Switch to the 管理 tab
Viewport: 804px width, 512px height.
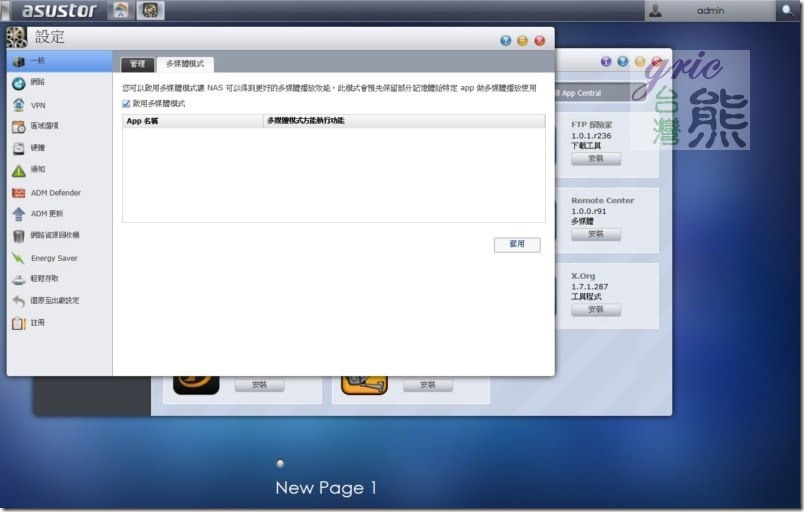tap(137, 64)
